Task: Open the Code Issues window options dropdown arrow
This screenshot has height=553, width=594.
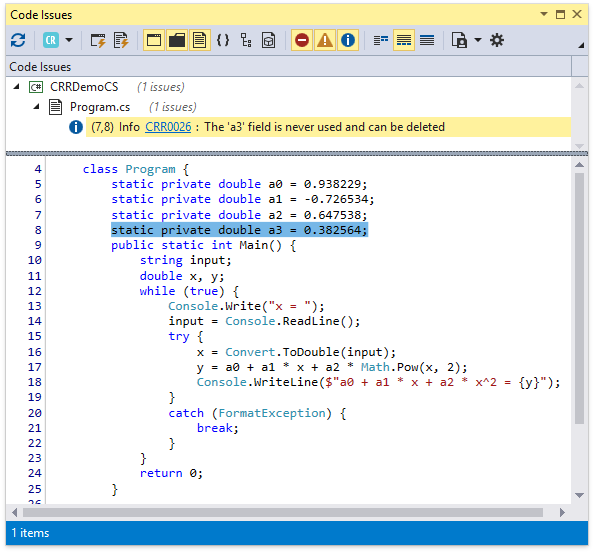Action: click(544, 14)
